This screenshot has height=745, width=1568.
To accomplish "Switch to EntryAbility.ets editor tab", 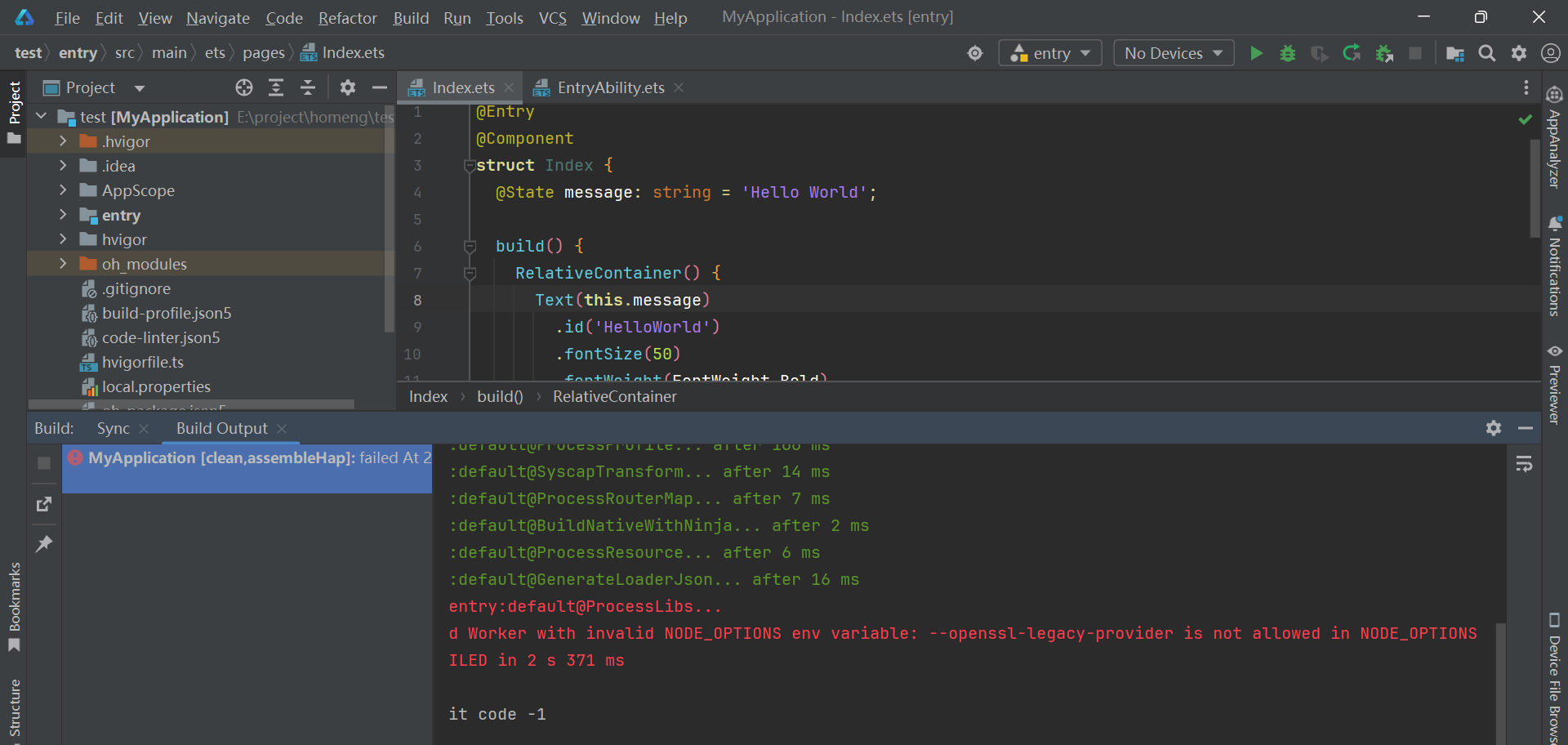I will pyautogui.click(x=610, y=87).
